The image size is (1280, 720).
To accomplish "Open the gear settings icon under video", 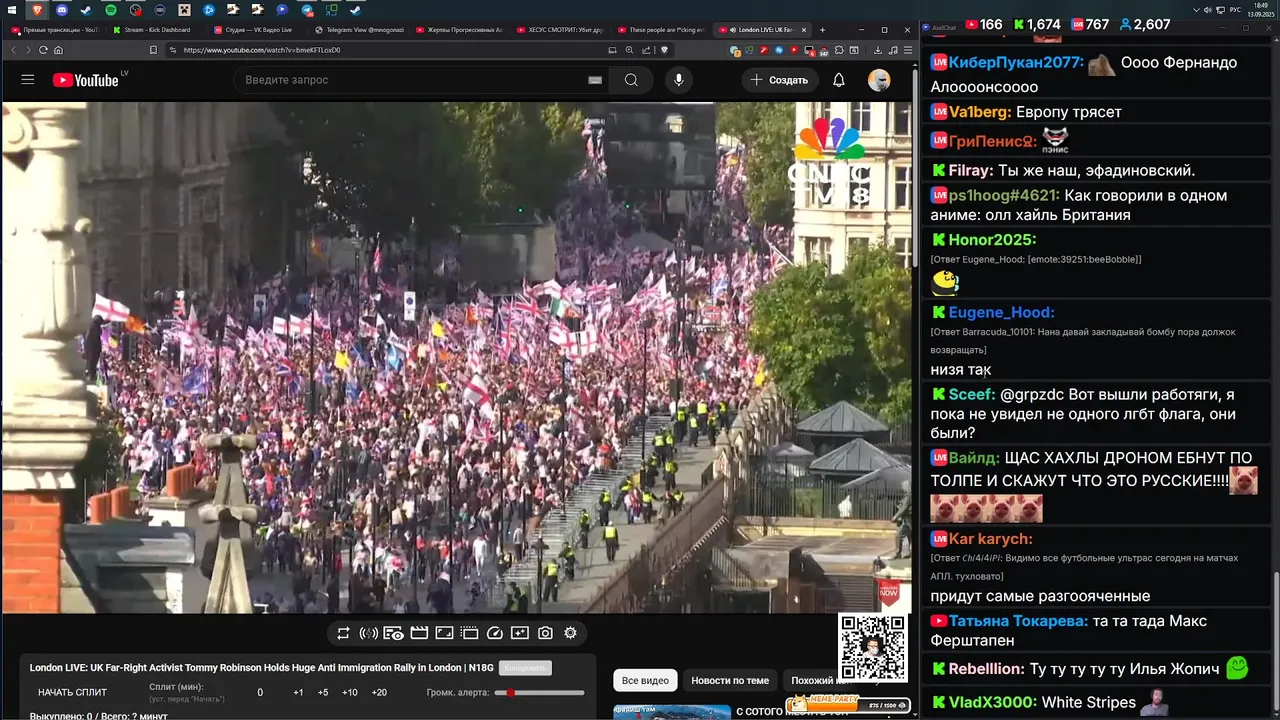I will pos(570,633).
